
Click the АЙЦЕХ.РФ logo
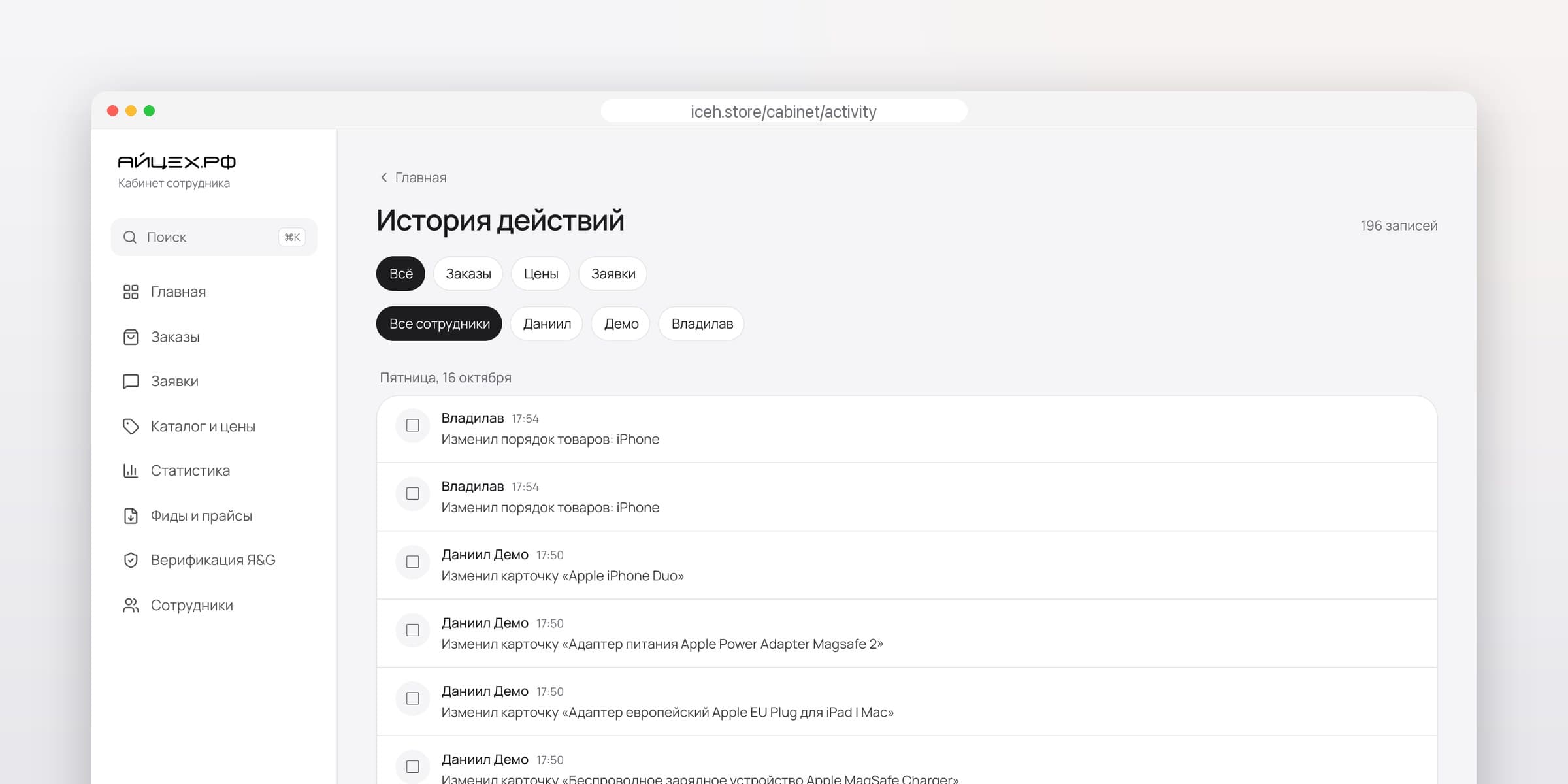176,161
